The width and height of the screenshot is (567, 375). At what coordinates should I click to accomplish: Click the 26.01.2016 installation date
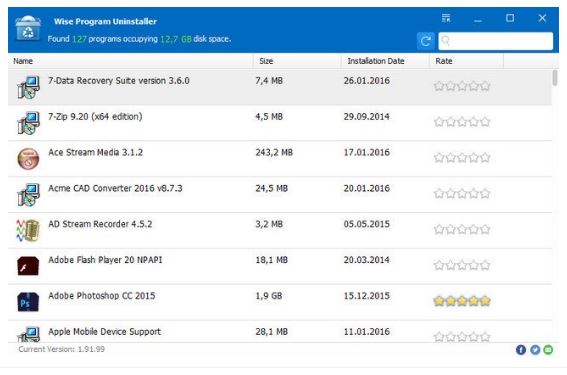point(367,81)
